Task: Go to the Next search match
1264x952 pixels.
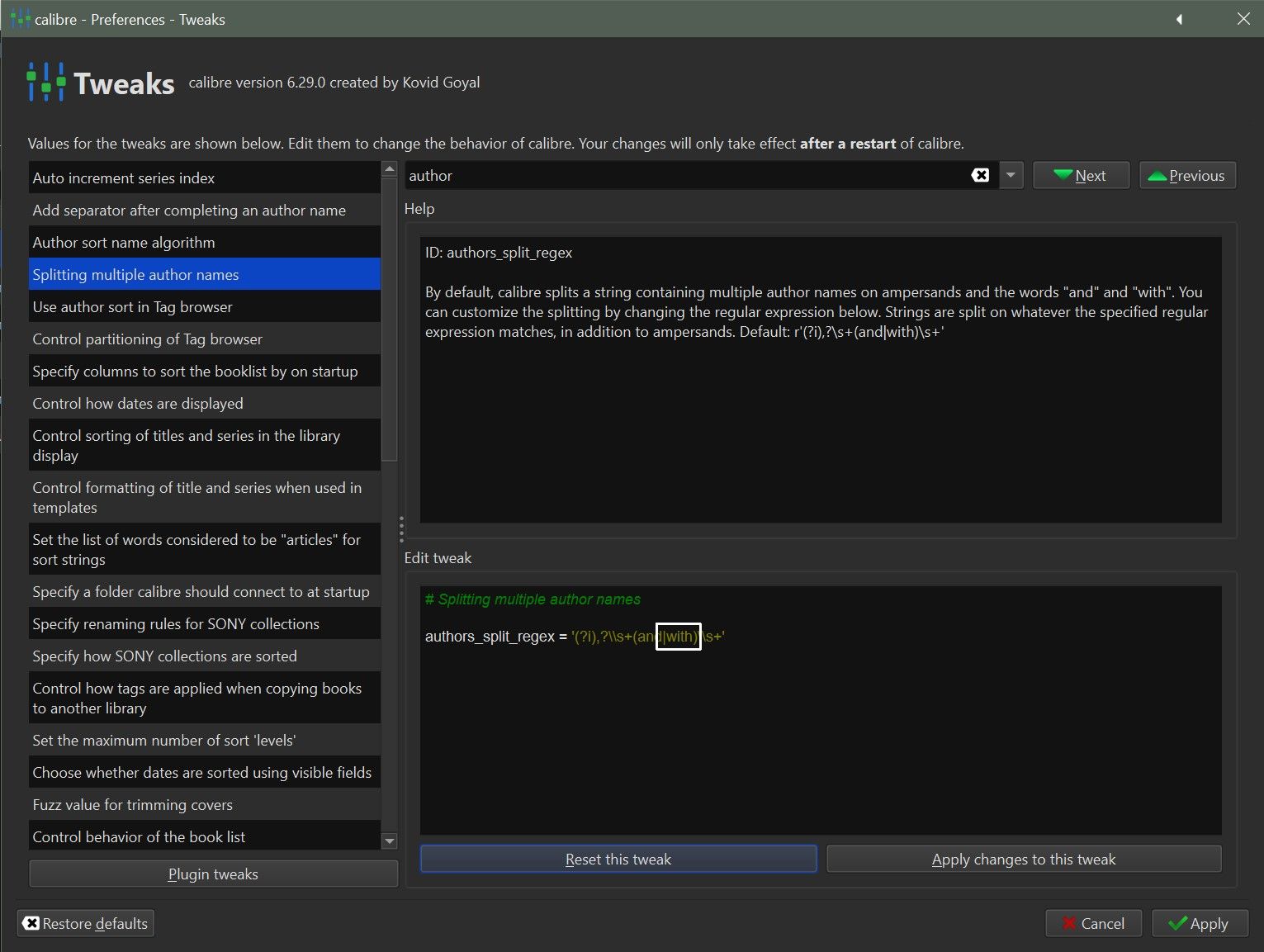Action: click(x=1081, y=175)
